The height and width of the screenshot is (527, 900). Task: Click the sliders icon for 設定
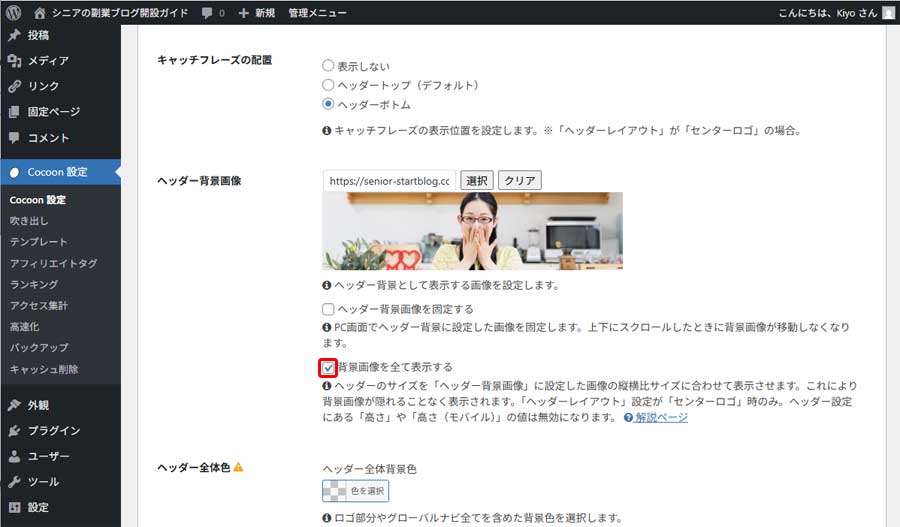(x=14, y=507)
